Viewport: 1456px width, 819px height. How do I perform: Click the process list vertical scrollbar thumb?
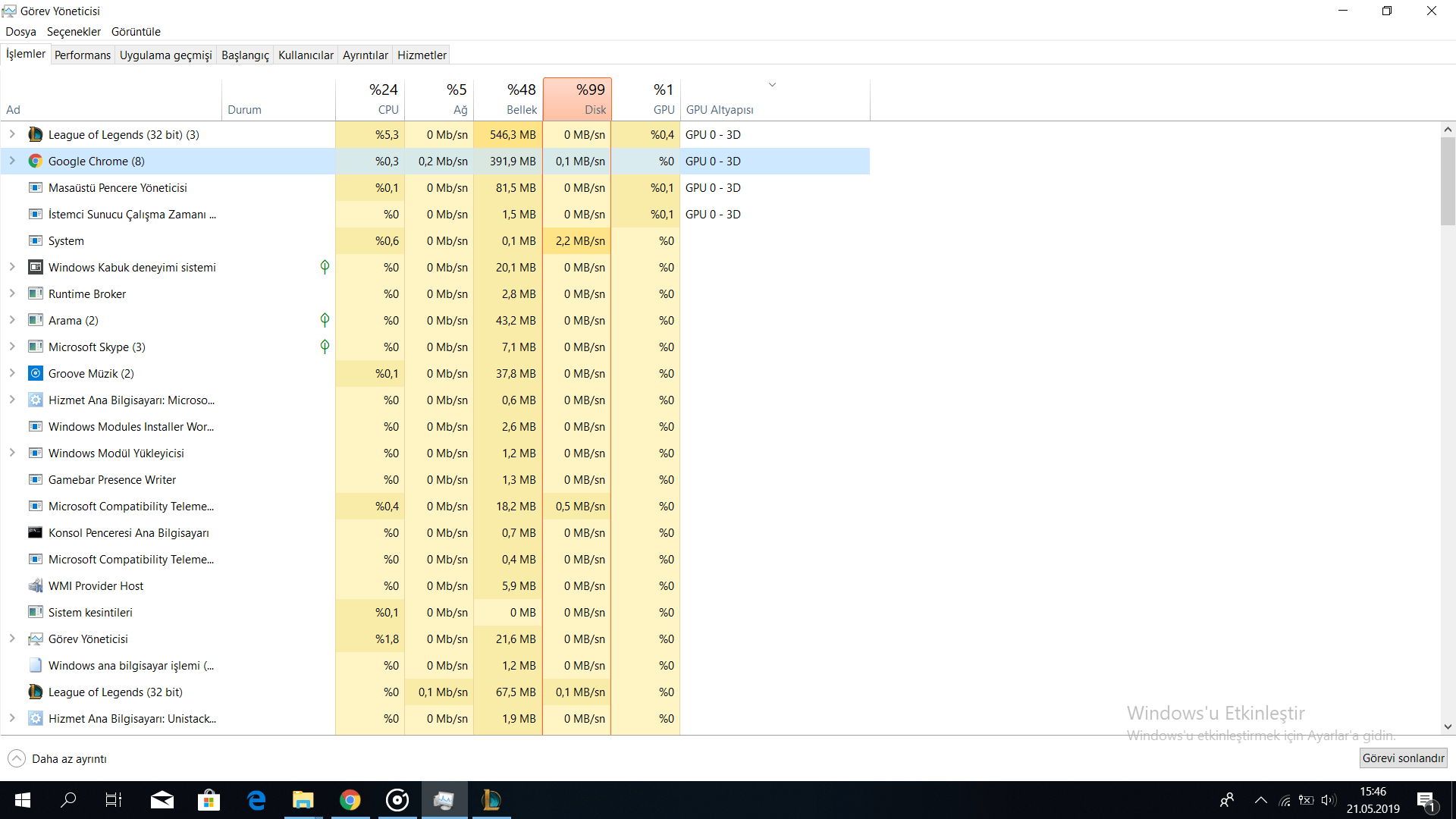tap(1448, 182)
